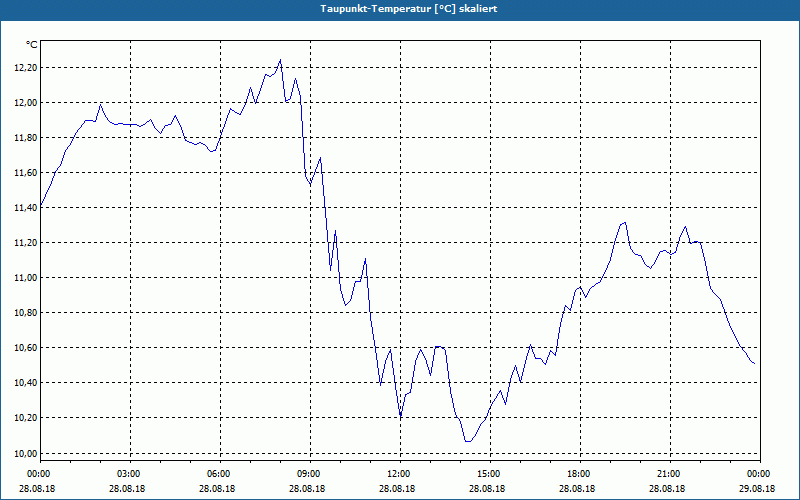This screenshot has width=800, height=500.
Task: Select the y-axis value 11,20
Action: point(24,243)
